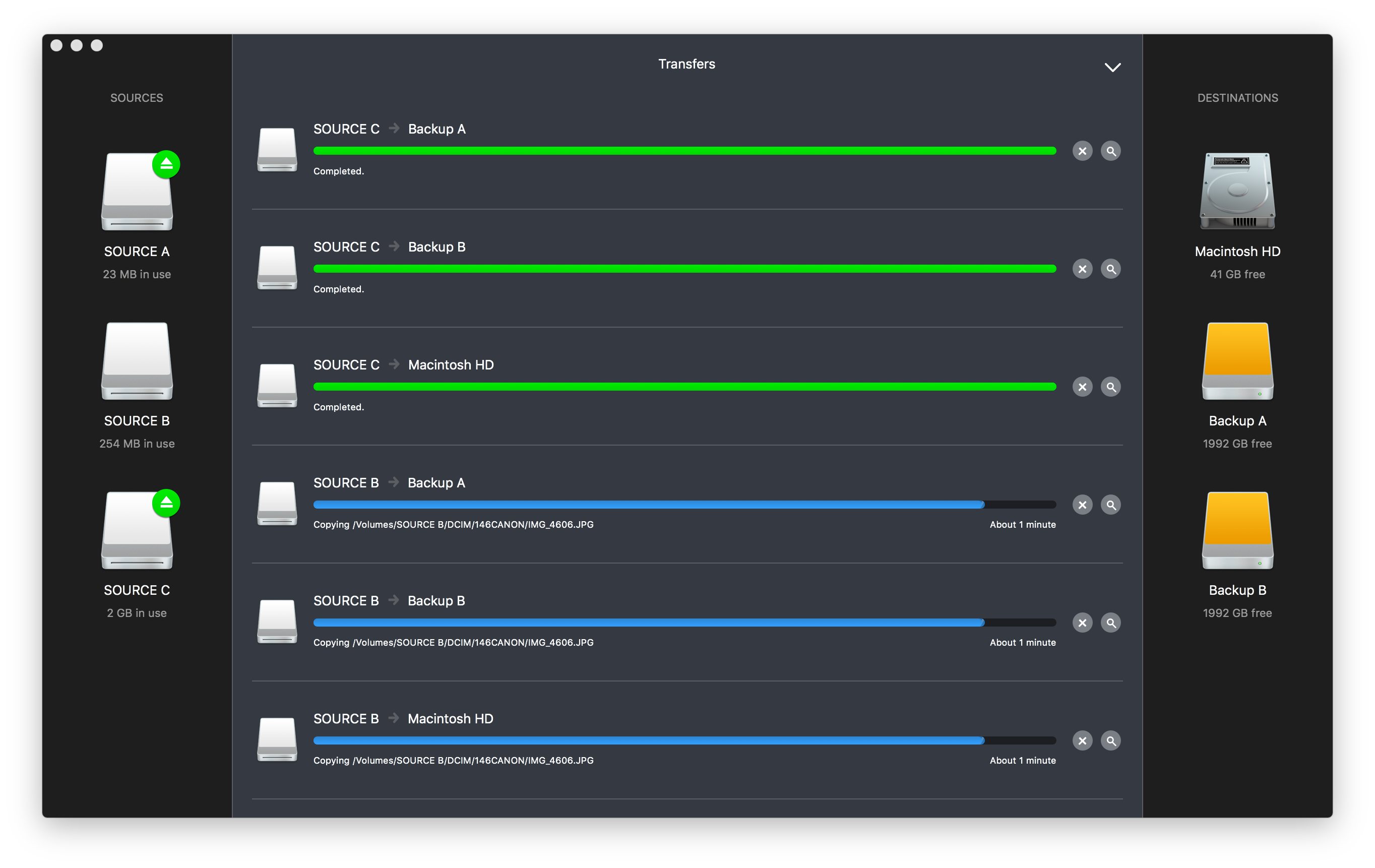
Task: Dismiss SOURCE C to Macintosh HD transfer
Action: coord(1082,387)
